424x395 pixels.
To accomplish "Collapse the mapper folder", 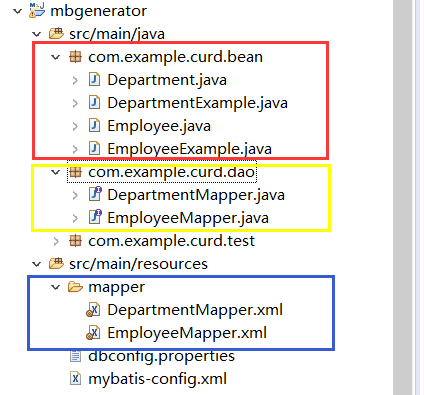I will click(55, 287).
